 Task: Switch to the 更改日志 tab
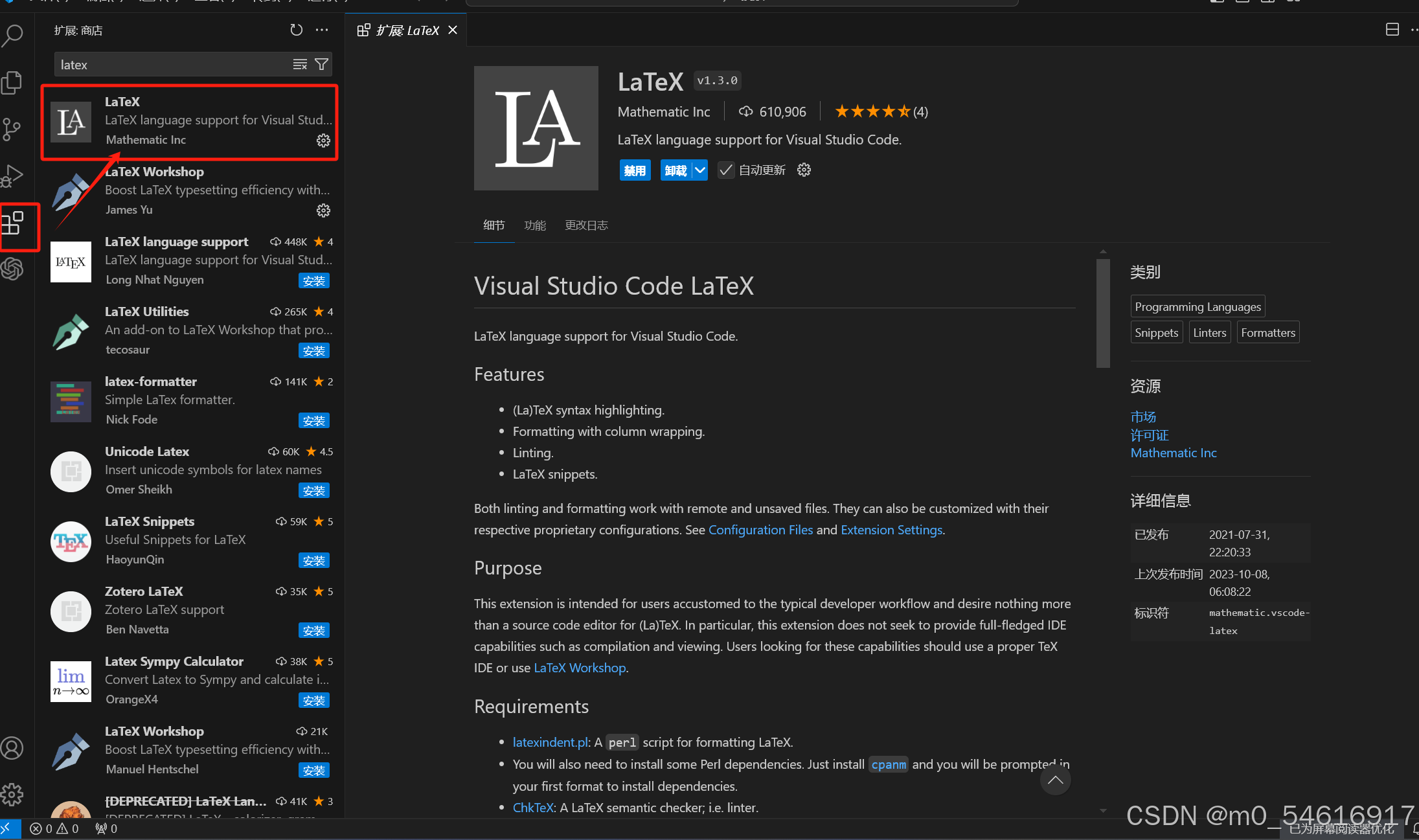(586, 225)
